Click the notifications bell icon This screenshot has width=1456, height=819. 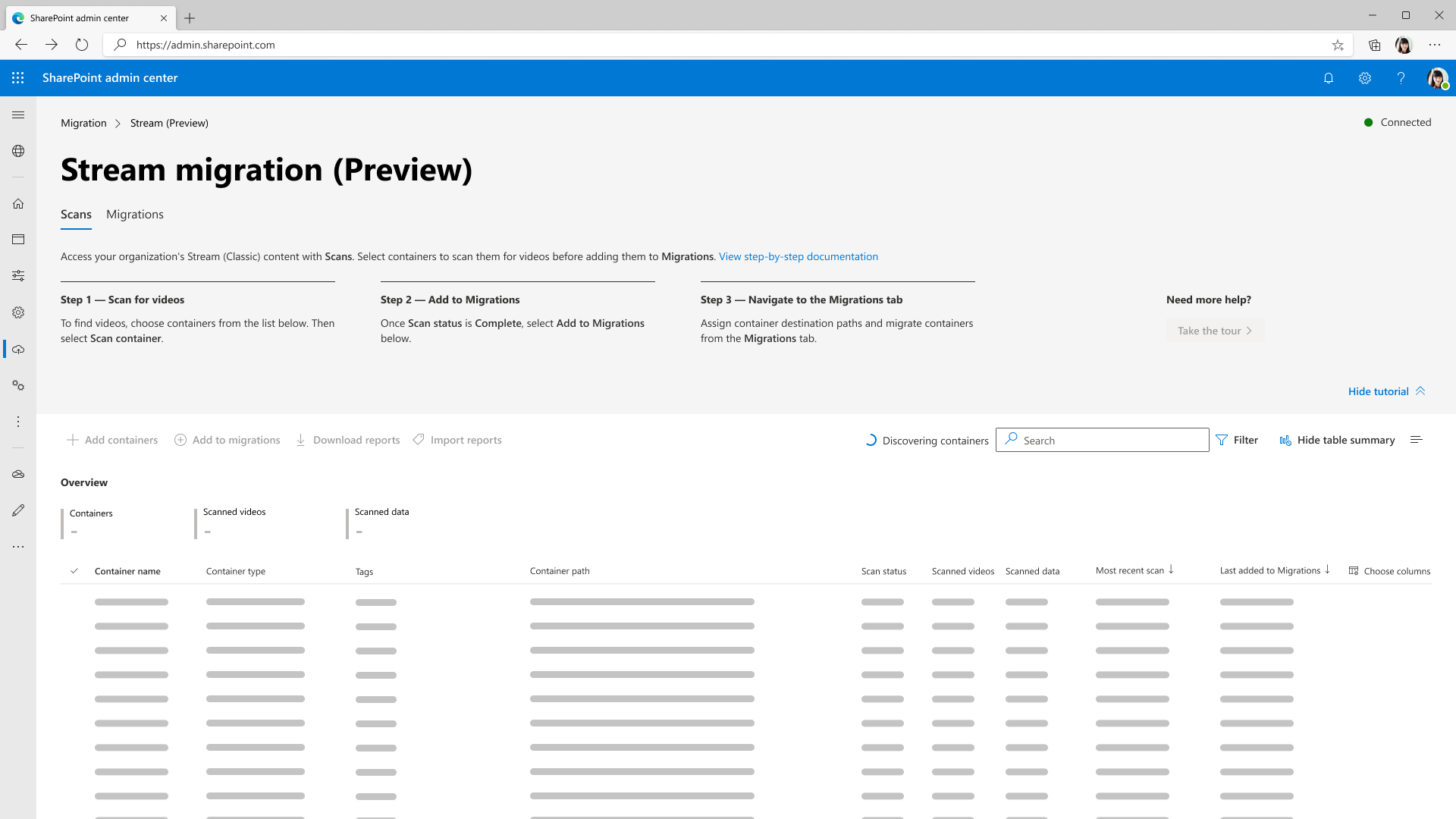pyautogui.click(x=1328, y=78)
